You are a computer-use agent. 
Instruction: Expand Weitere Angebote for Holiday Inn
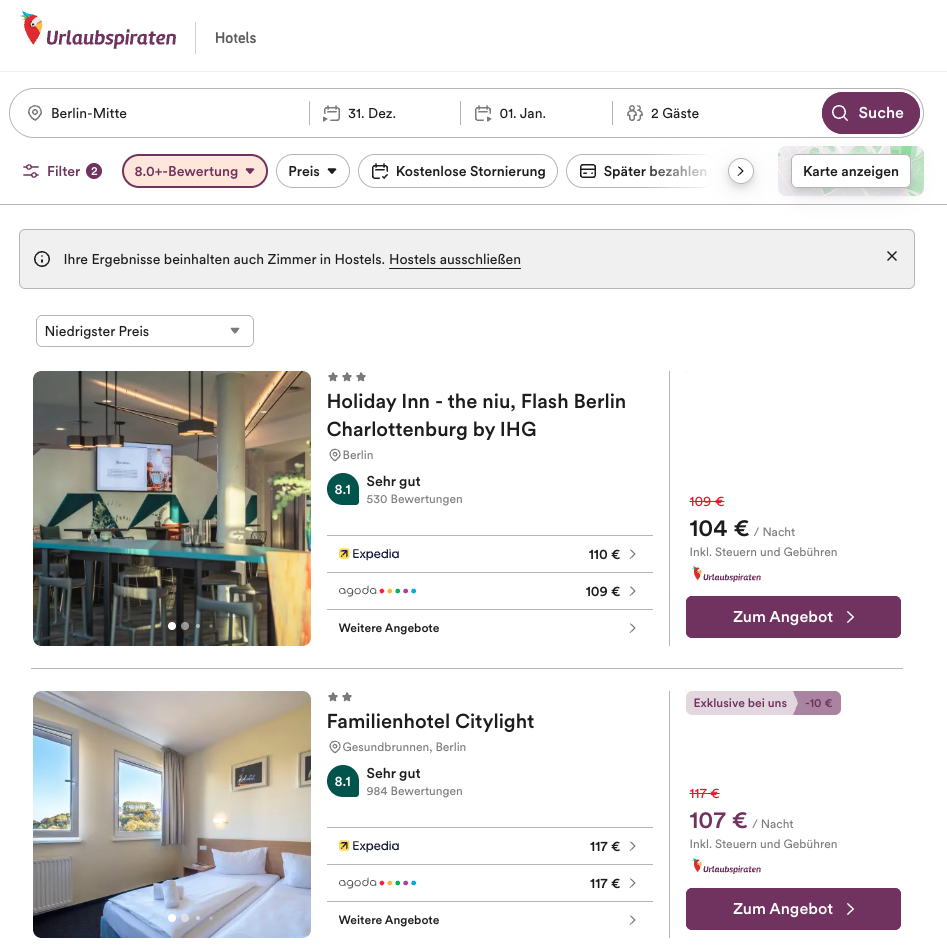click(x=488, y=628)
